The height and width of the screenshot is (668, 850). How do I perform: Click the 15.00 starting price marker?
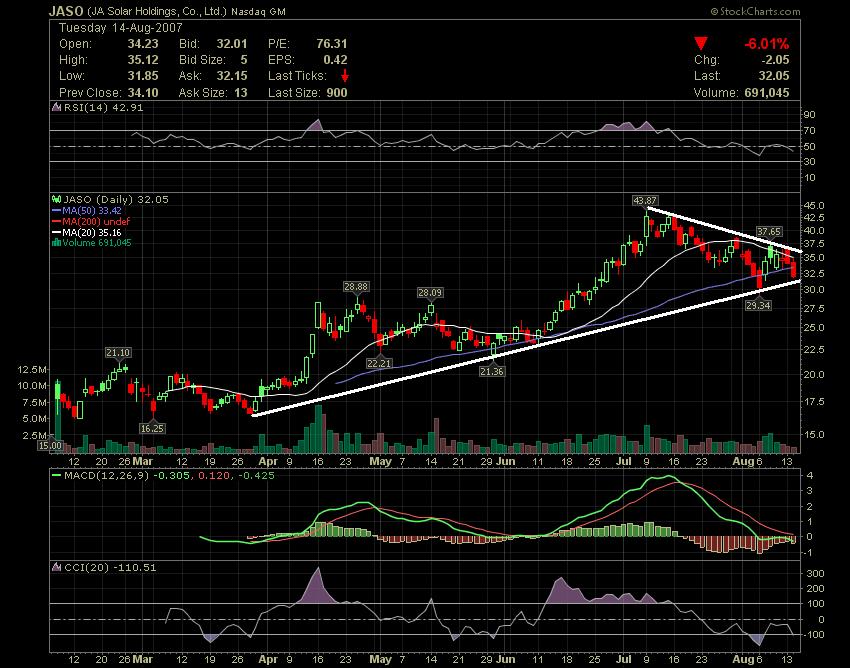(x=50, y=446)
